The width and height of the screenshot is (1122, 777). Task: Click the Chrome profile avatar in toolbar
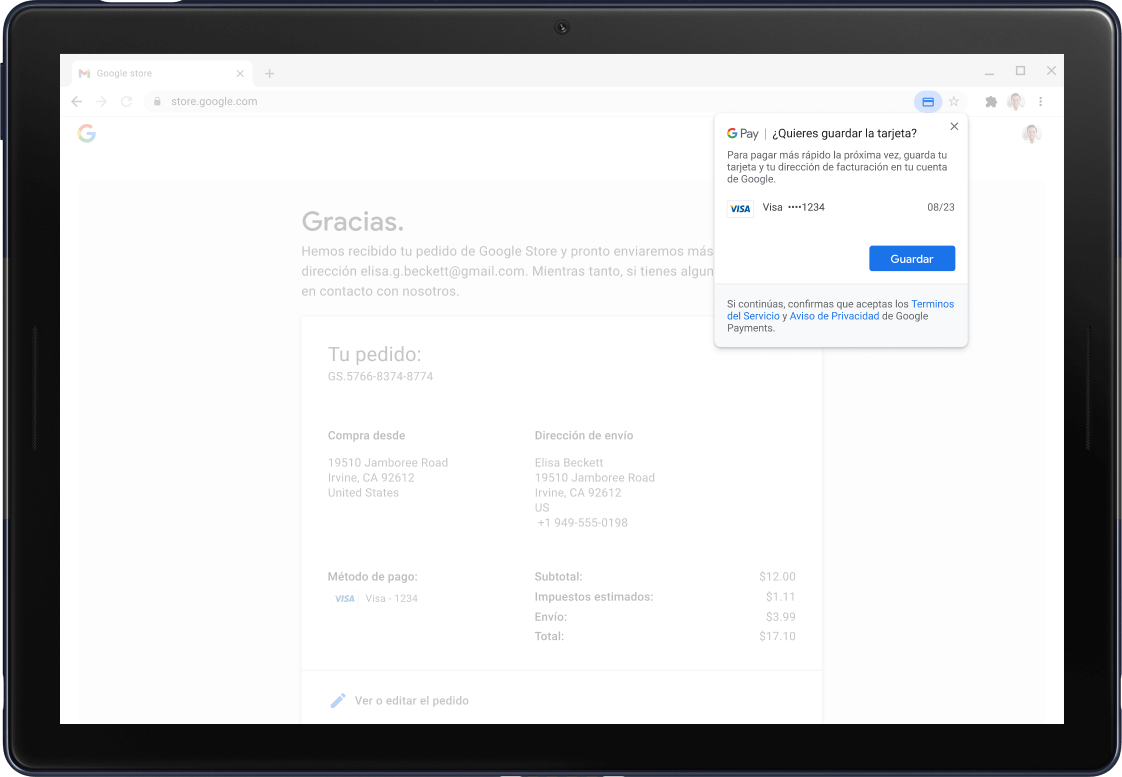click(1016, 102)
